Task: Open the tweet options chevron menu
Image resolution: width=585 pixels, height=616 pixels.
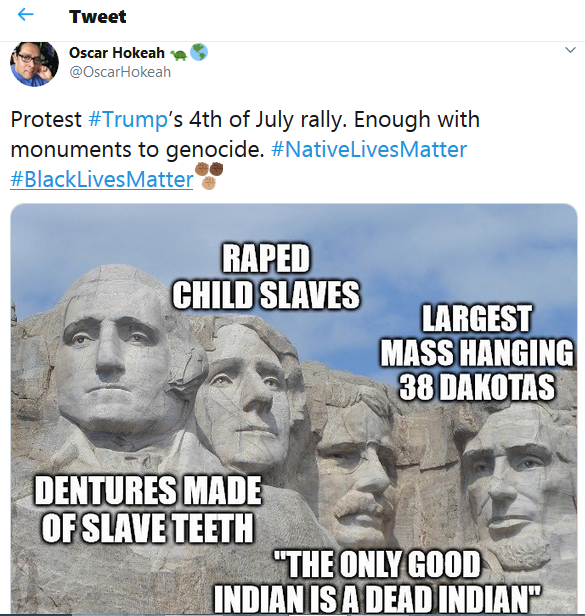Action: [570, 50]
